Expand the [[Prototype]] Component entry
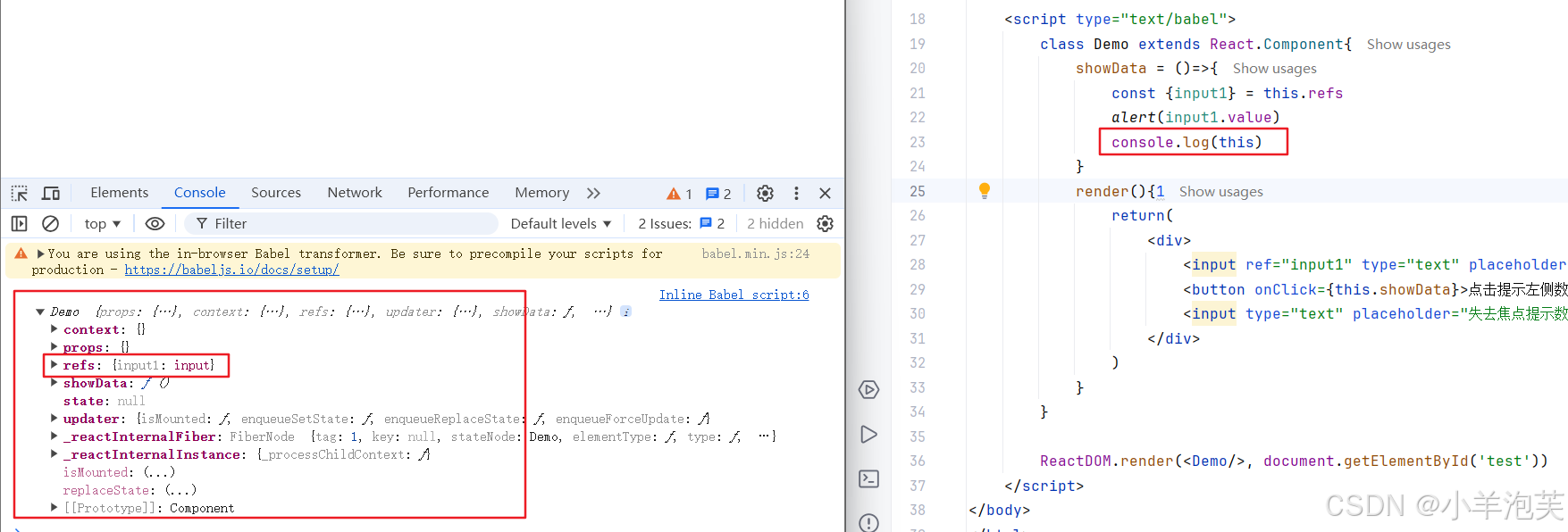 [x=55, y=508]
